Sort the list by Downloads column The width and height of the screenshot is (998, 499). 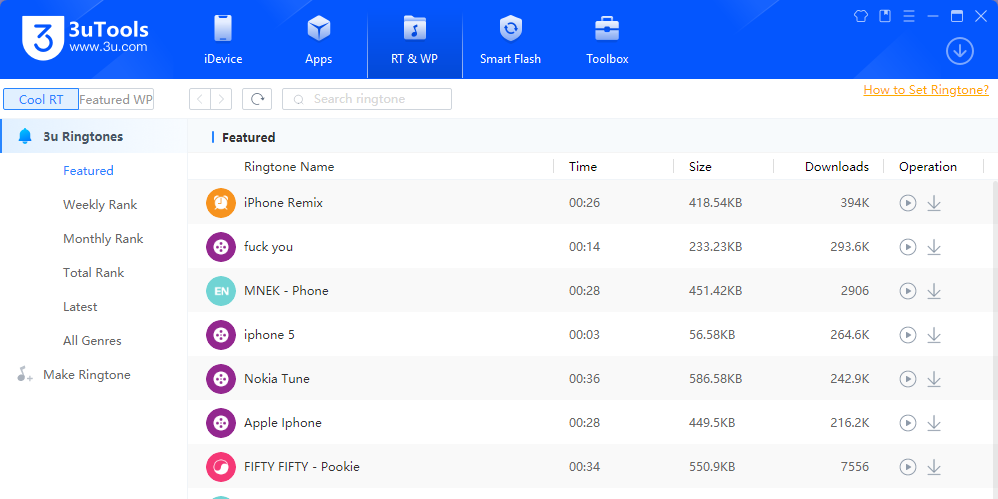click(x=836, y=167)
